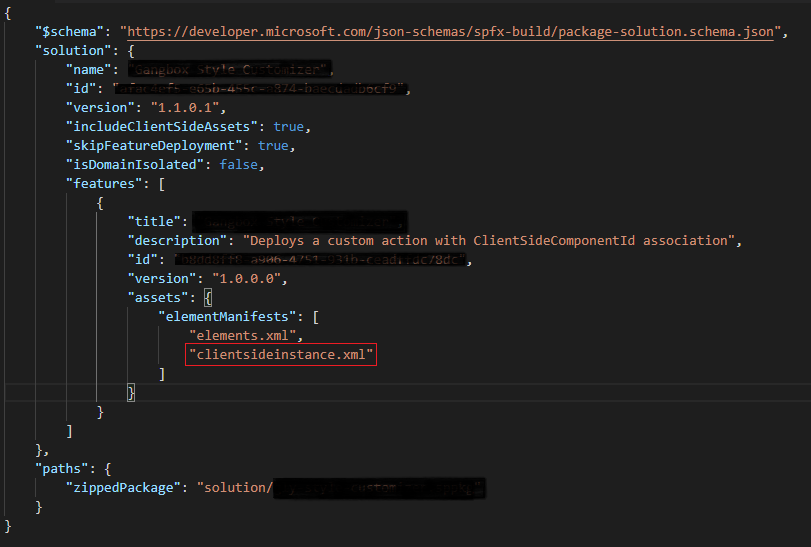Screen dimensions: 811x547
Task: Click the feature "title" key
Action: 154,221
